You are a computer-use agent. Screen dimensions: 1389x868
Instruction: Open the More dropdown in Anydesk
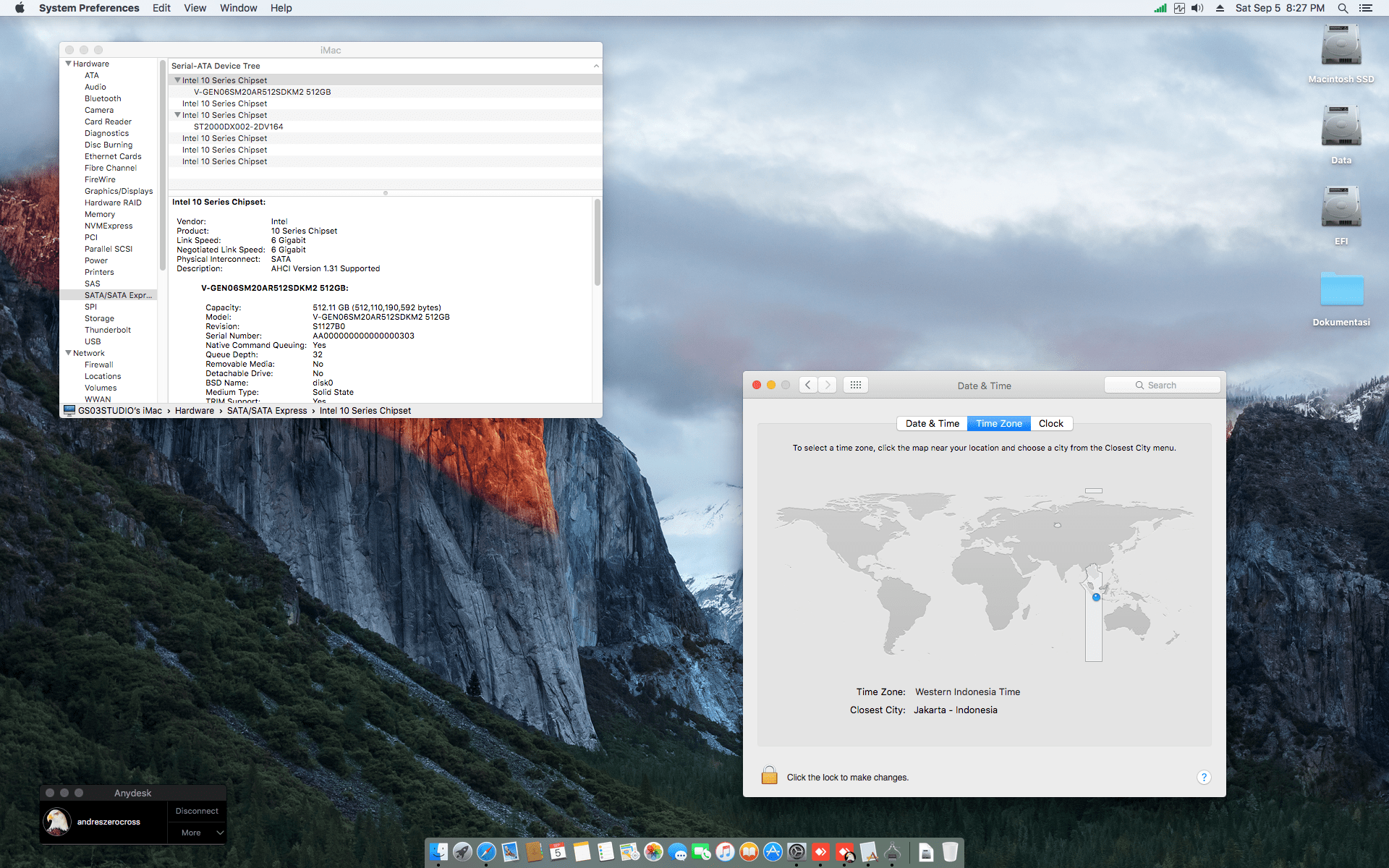(x=197, y=833)
